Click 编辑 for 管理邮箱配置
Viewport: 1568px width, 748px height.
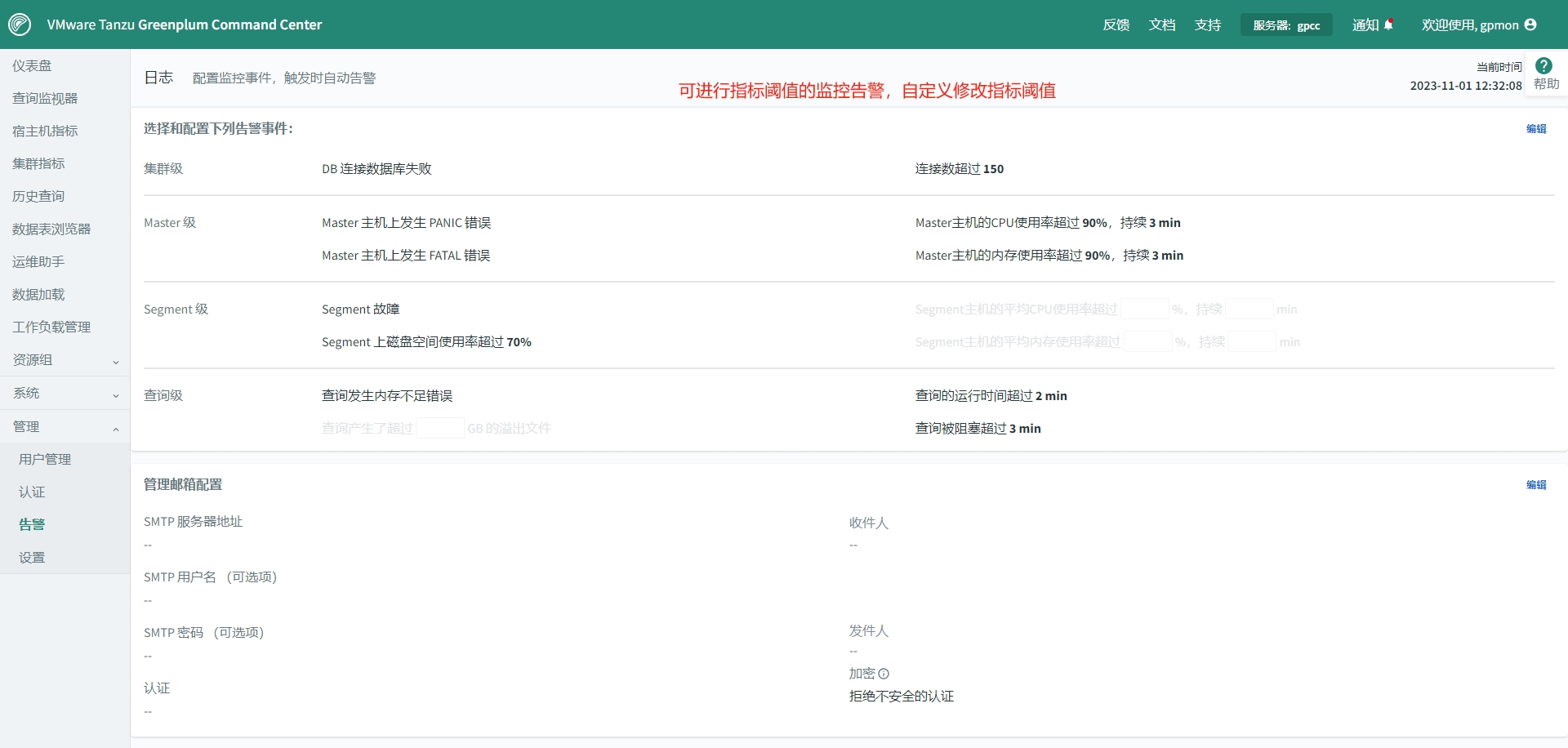tap(1536, 484)
